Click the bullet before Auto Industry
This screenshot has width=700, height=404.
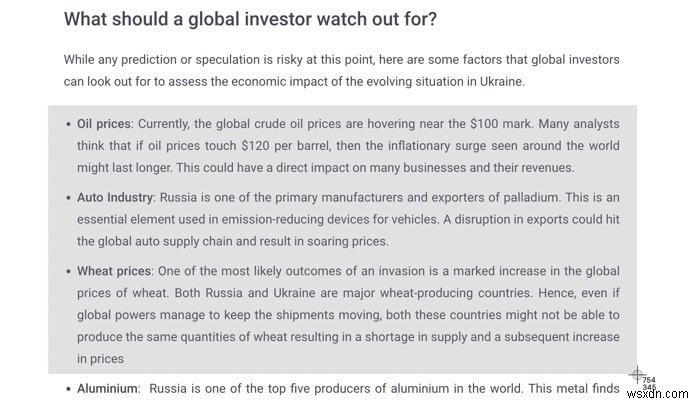click(66, 198)
